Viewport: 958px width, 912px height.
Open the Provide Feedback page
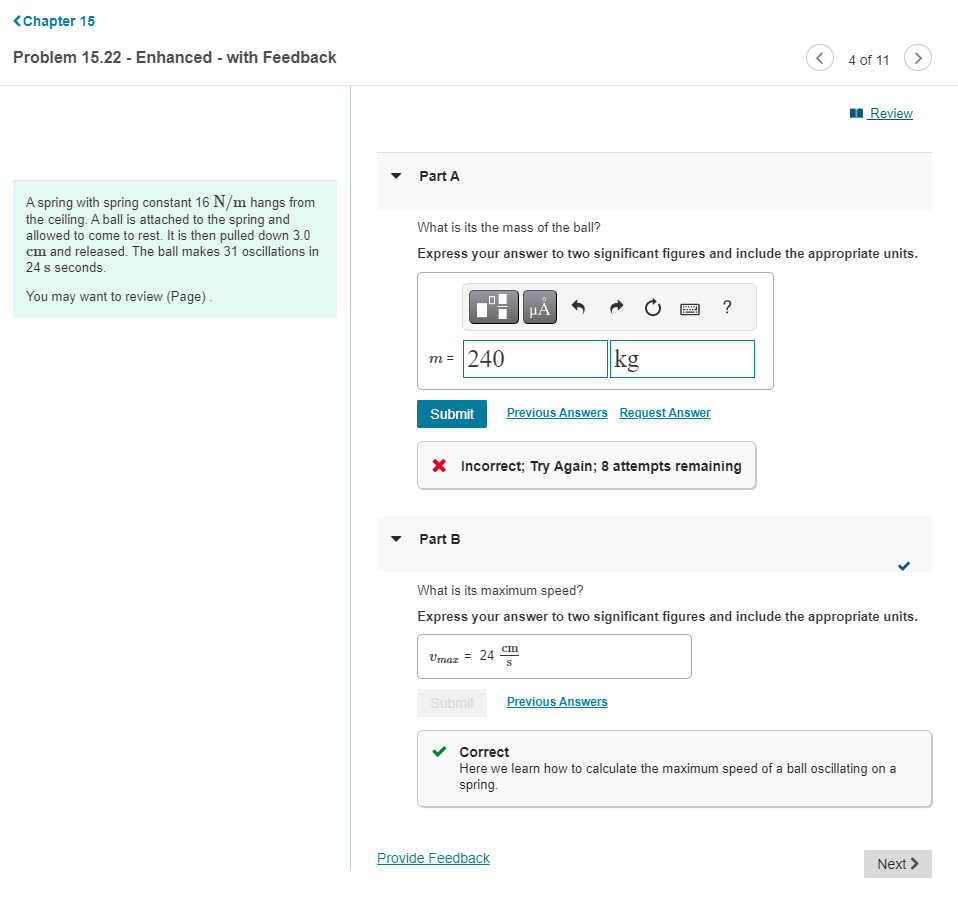pos(433,857)
